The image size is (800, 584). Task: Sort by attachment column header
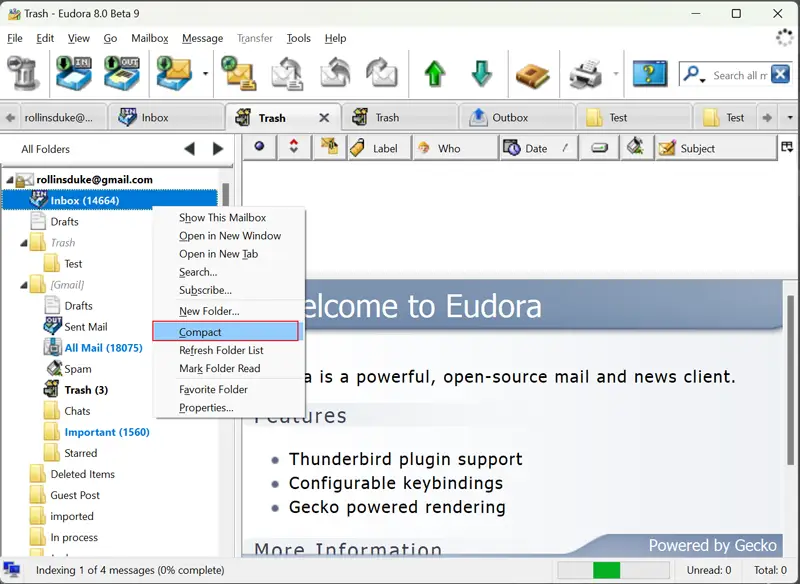330,147
